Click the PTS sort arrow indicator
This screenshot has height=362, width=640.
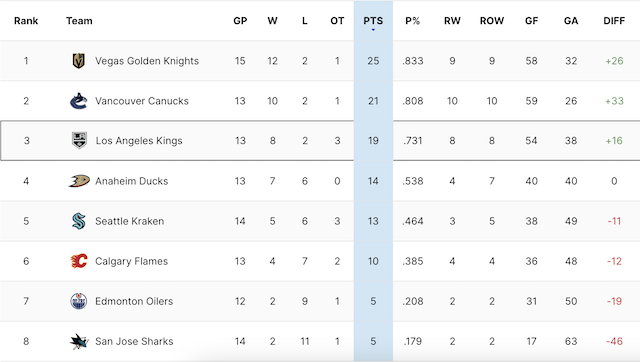point(373,29)
